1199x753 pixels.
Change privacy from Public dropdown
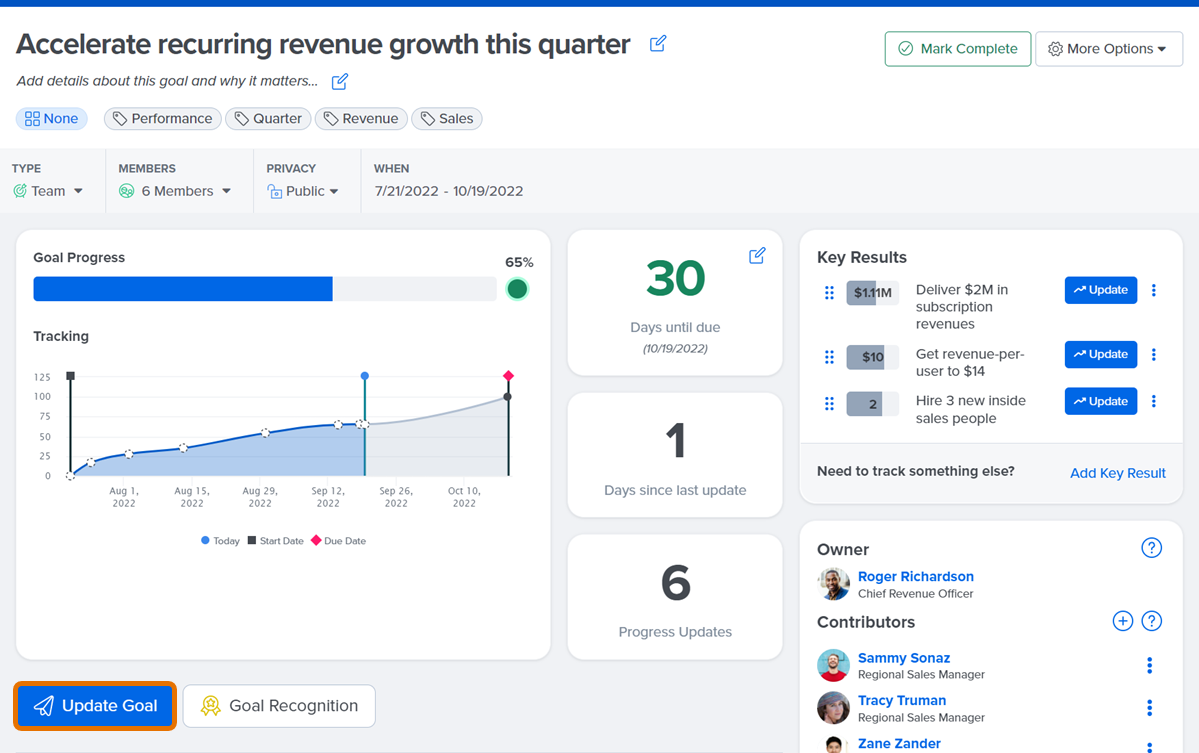point(303,191)
